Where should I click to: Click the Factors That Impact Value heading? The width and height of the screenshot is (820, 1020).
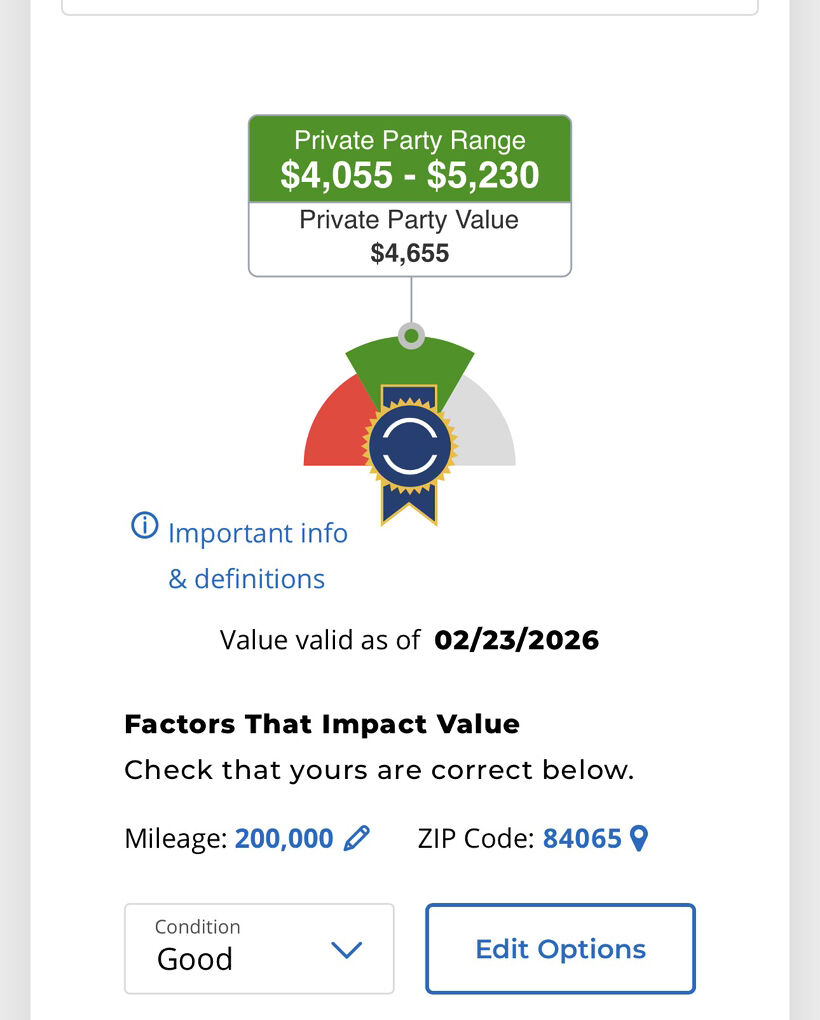pos(322,724)
